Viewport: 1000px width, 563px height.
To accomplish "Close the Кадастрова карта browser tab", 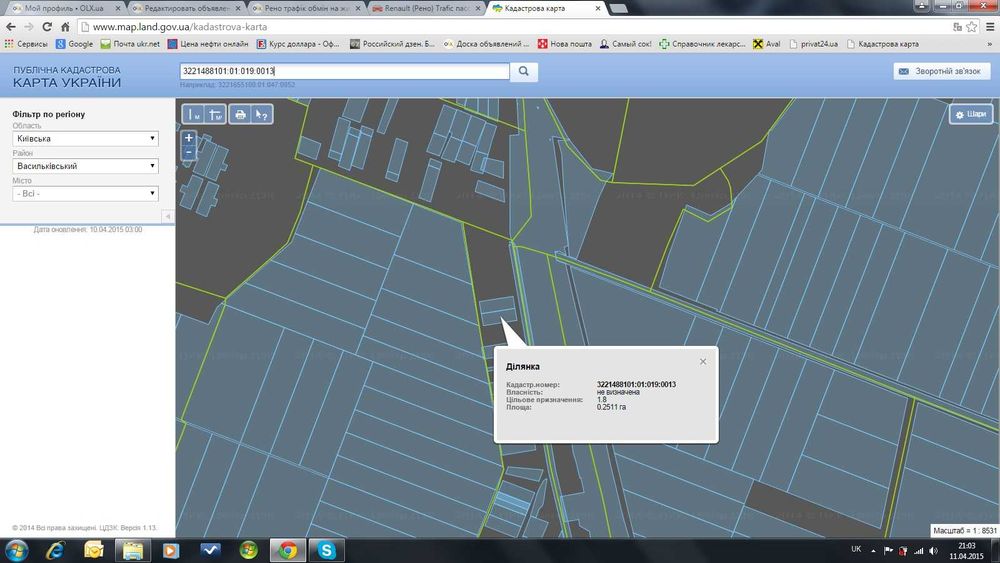I will [x=598, y=8].
